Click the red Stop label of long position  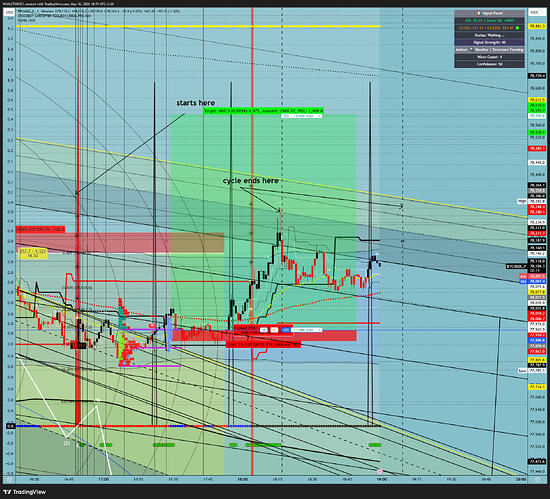point(263,345)
